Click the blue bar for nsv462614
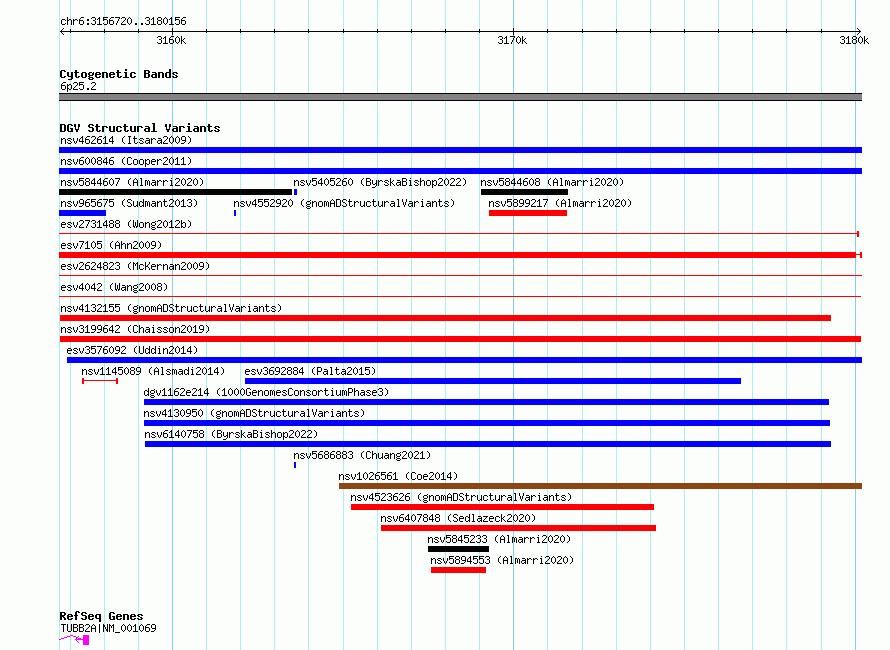 point(460,150)
